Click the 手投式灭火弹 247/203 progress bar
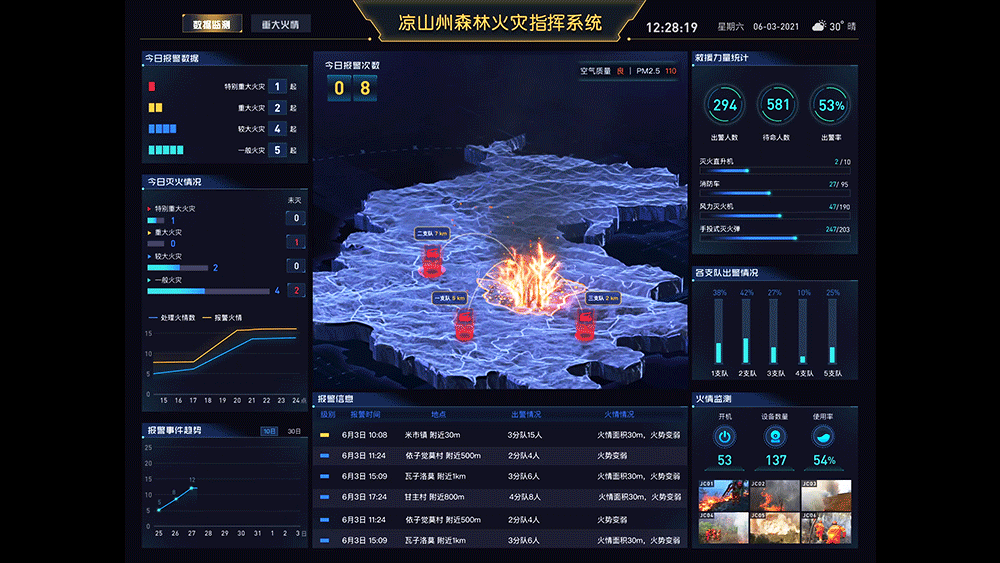This screenshot has height=563, width=1000. (x=775, y=238)
